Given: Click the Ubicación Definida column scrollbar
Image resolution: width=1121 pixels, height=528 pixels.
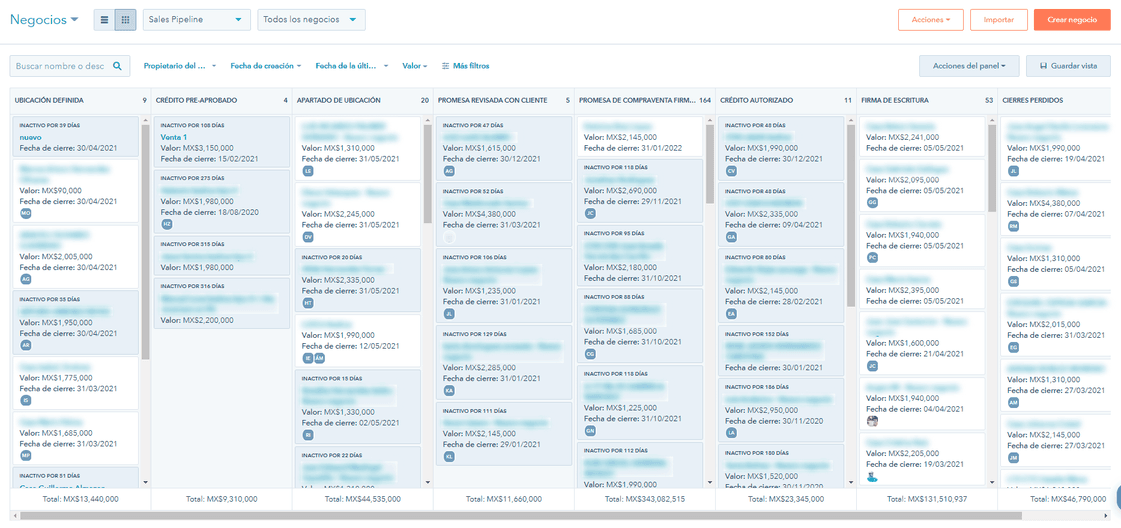Looking at the screenshot, I should 145,243.
